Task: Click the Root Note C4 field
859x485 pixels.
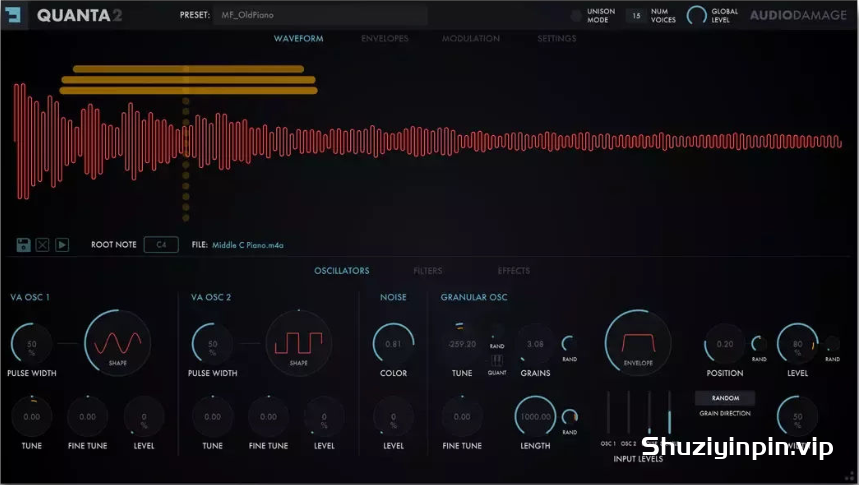Action: [161, 245]
